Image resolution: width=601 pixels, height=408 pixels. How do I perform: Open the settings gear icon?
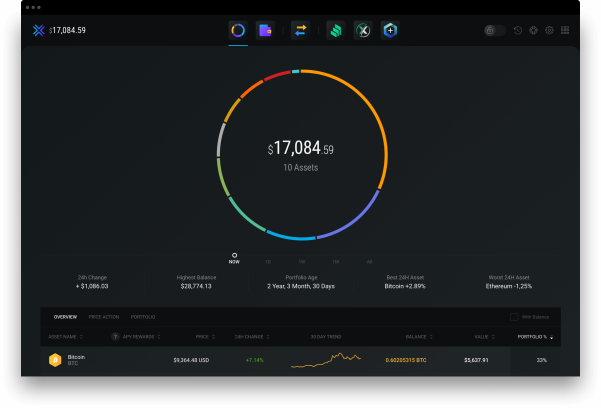(549, 30)
